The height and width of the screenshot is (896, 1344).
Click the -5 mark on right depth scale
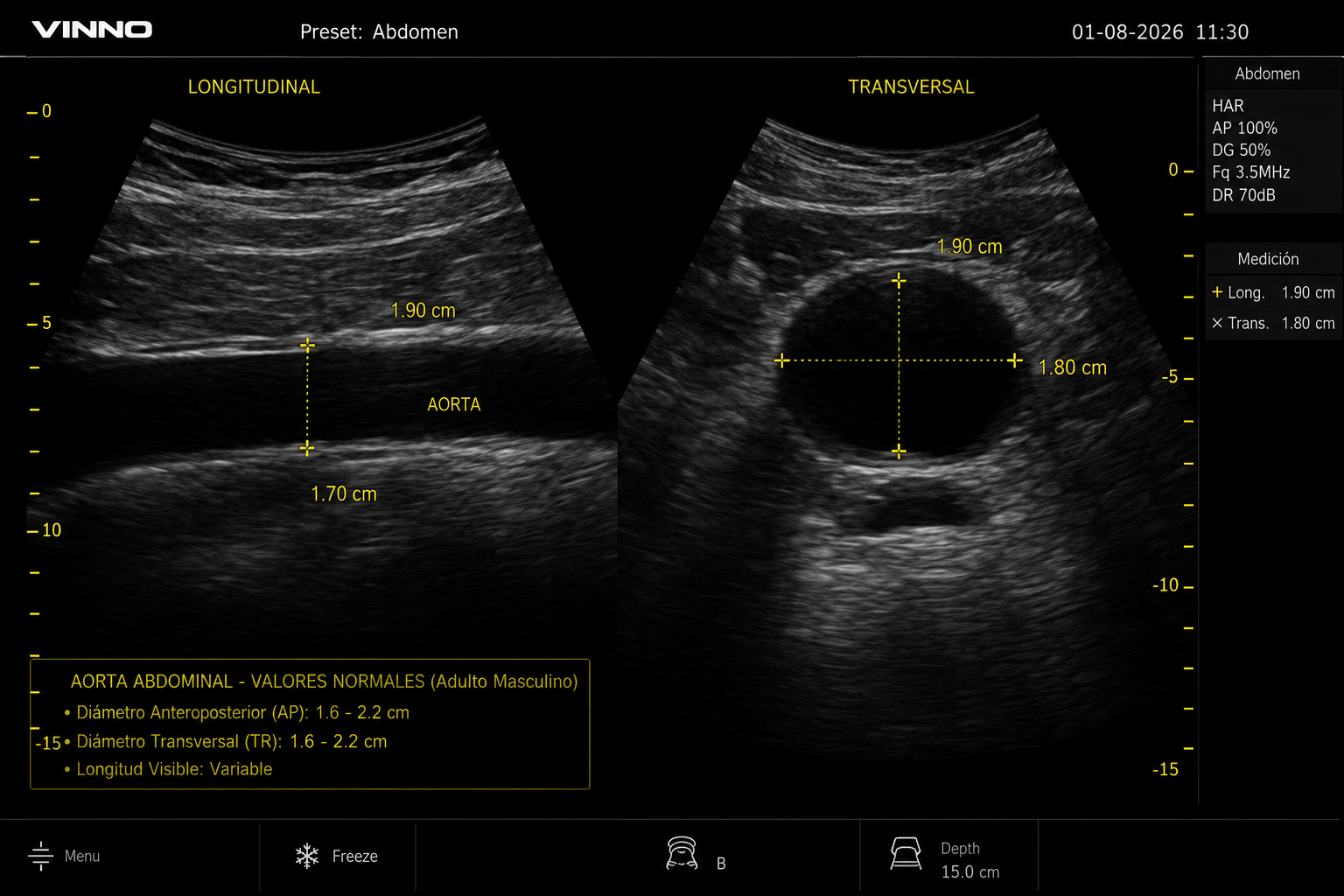coord(1177,377)
